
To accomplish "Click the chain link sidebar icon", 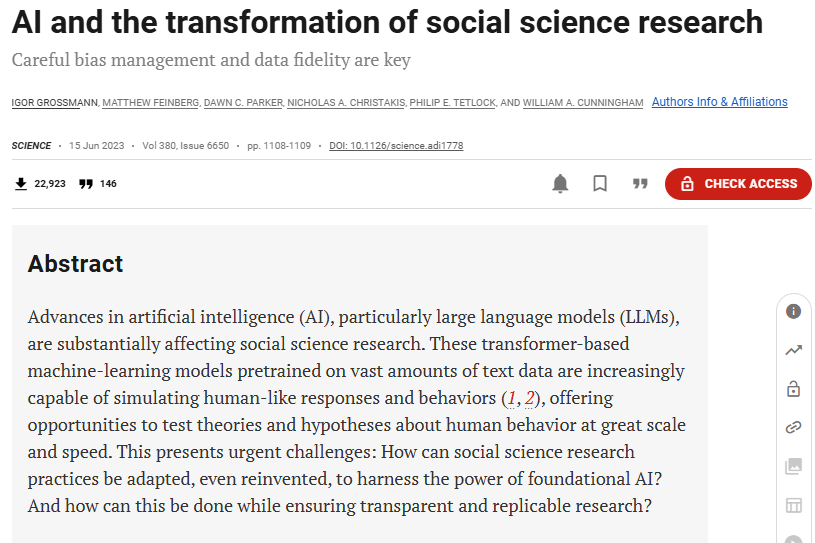I will tap(793, 427).
